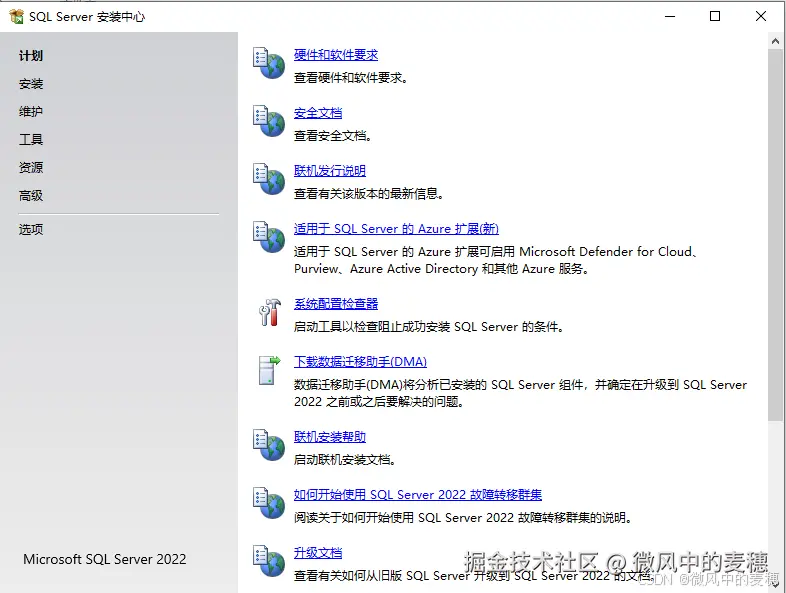This screenshot has height=593, width=786.
Task: Switch to the 工具 sidebar category
Action: click(31, 139)
